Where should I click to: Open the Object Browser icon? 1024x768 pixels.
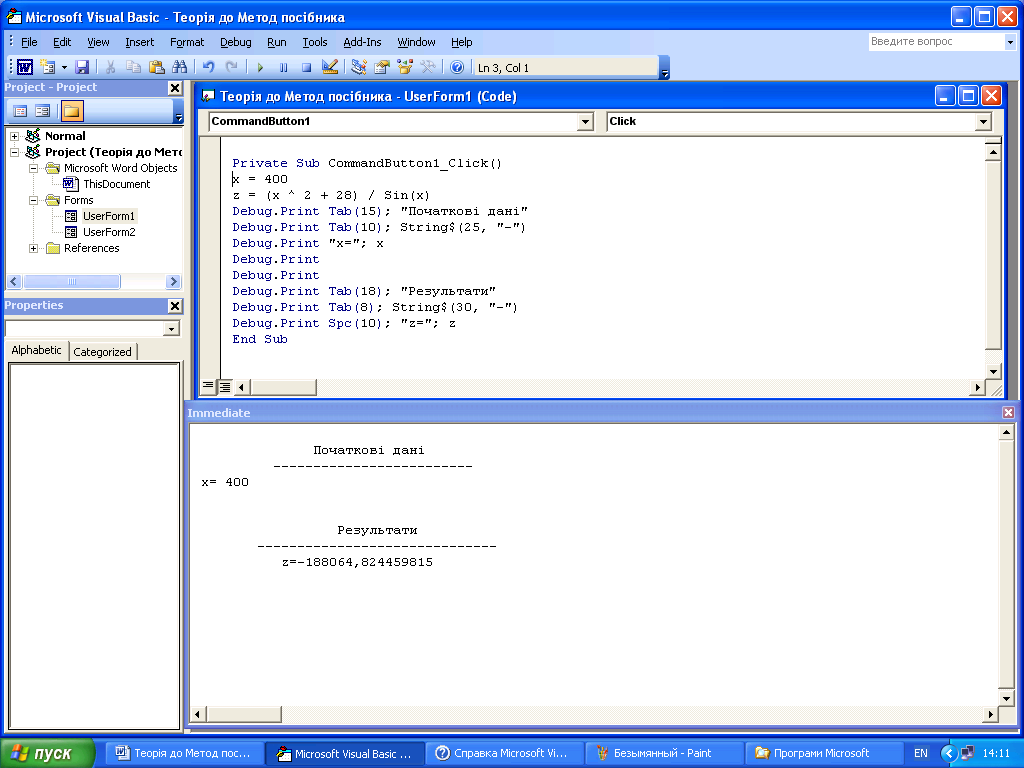(x=405, y=67)
